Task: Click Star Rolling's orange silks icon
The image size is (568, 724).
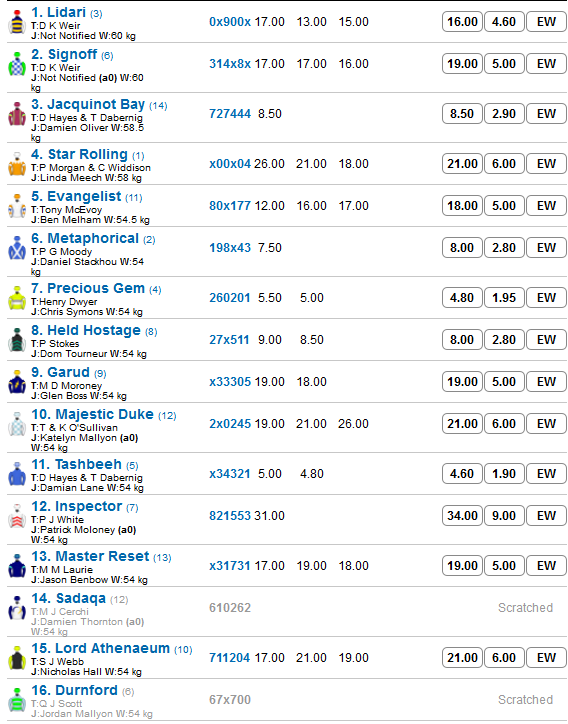Action: coord(17,164)
